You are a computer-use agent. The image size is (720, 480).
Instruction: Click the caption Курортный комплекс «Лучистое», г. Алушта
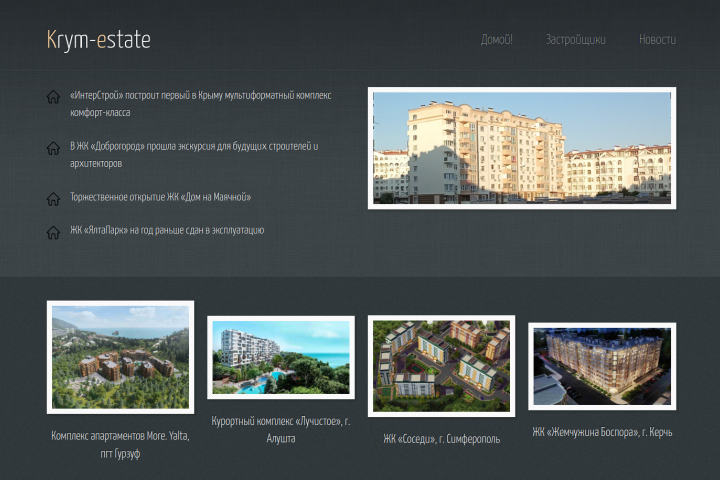pos(281,429)
